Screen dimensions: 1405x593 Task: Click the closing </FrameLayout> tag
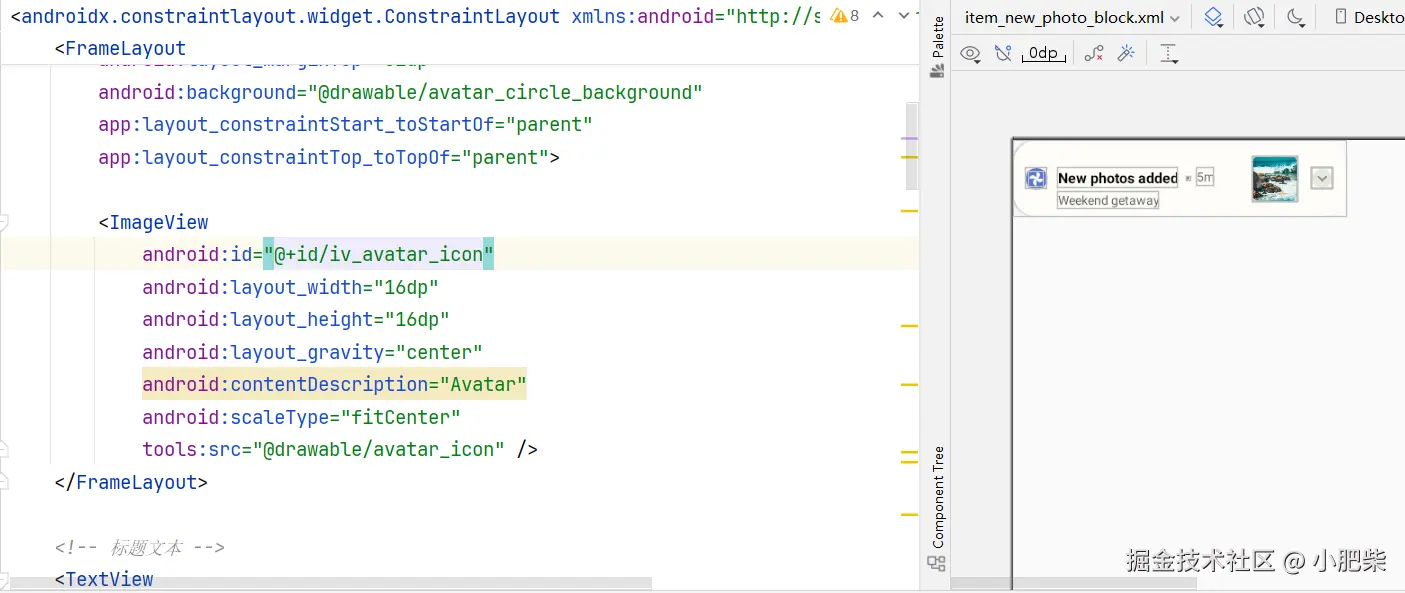point(131,482)
